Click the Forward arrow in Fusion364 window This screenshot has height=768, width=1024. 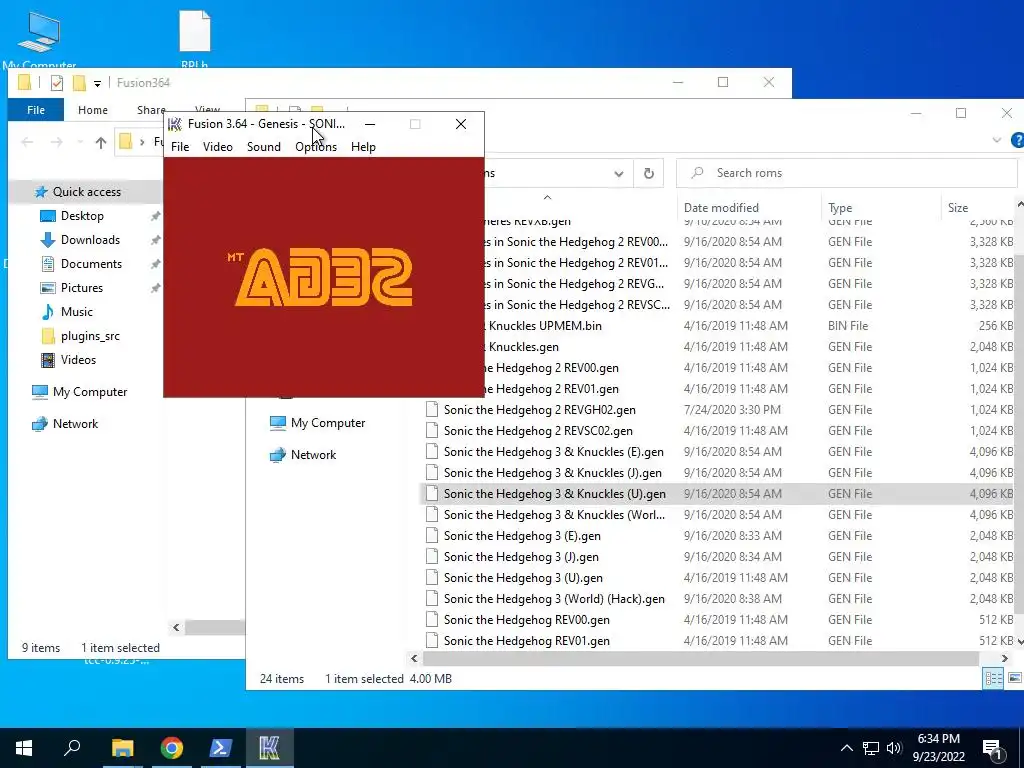coord(57,142)
